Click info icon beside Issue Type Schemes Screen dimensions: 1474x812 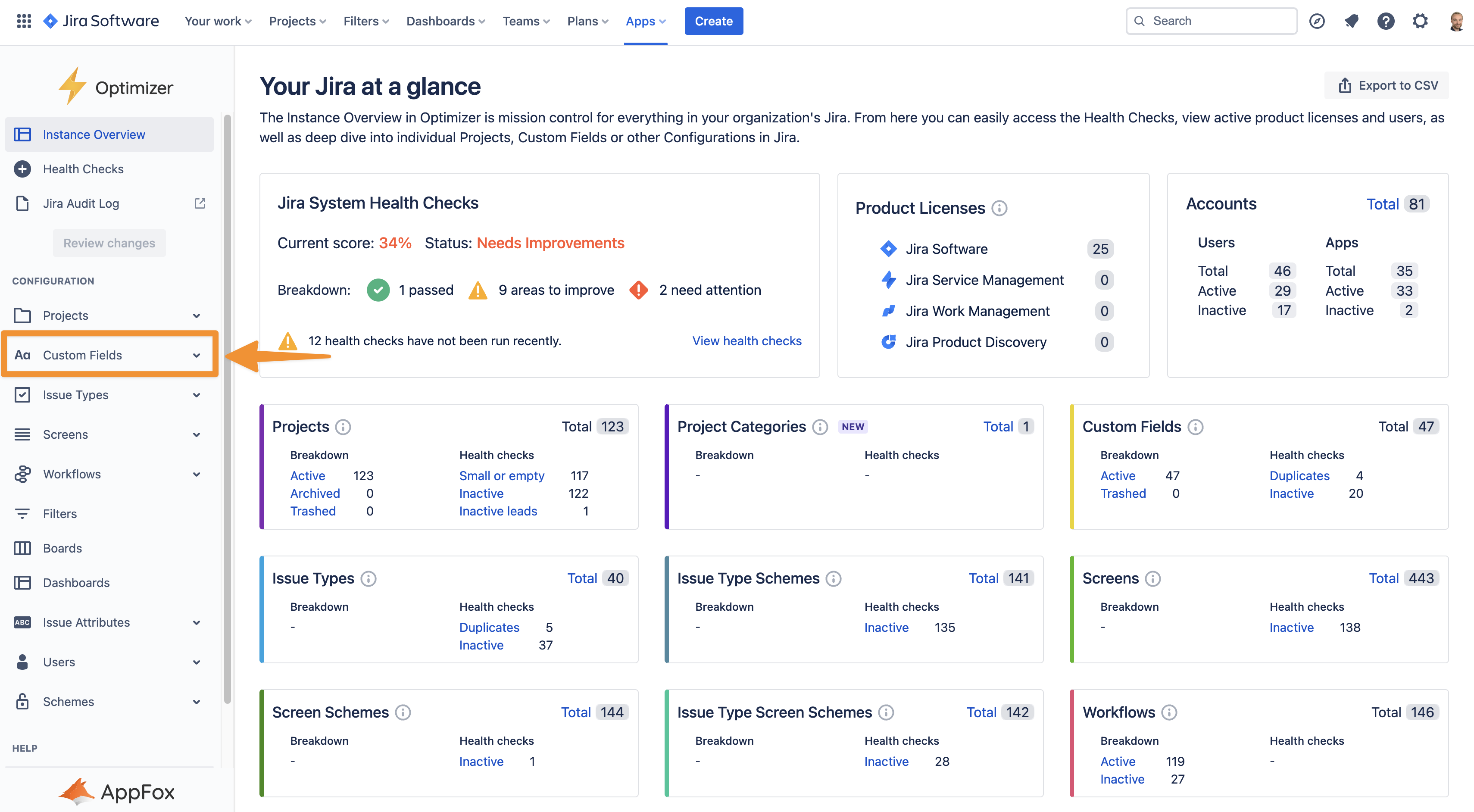point(834,578)
